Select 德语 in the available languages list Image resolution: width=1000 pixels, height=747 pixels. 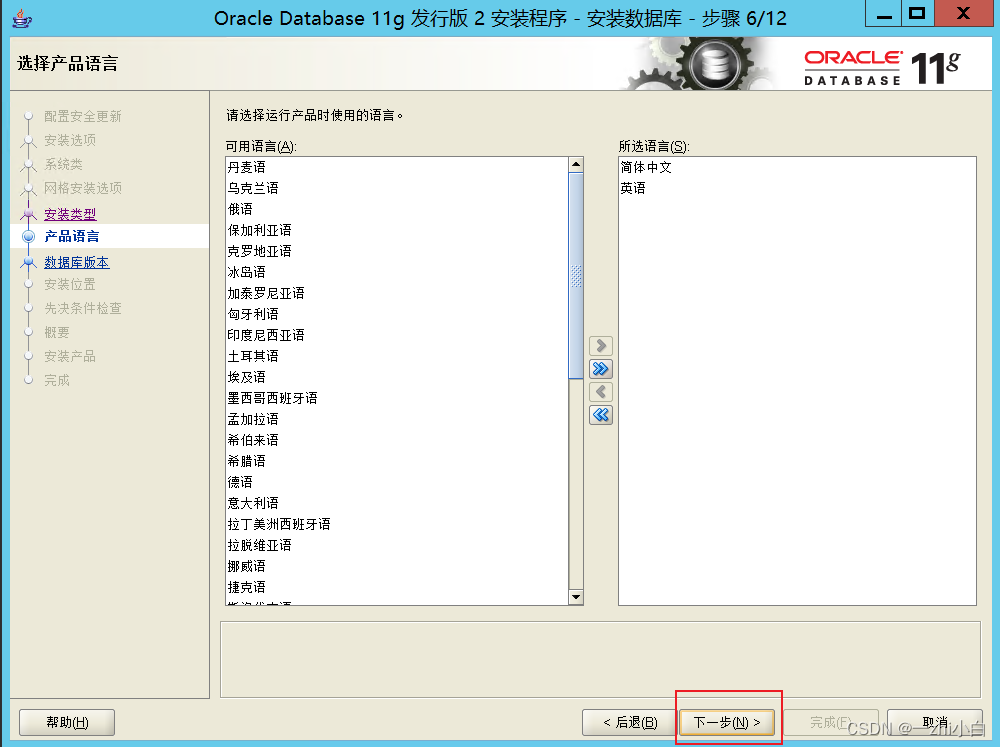click(240, 481)
